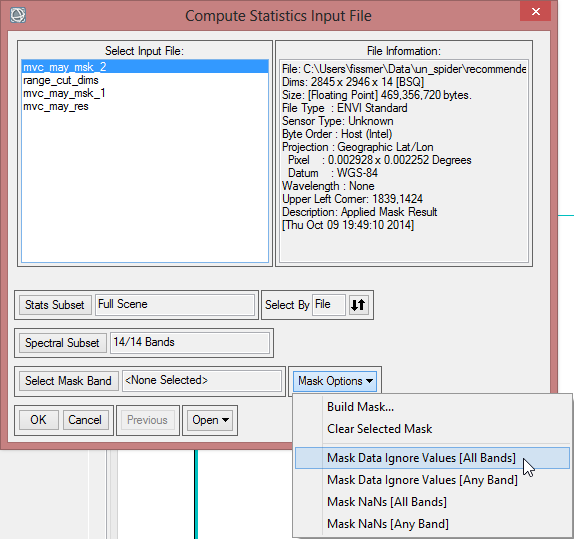Click the Select Mask Band button
574x539 pixels.
(68, 381)
